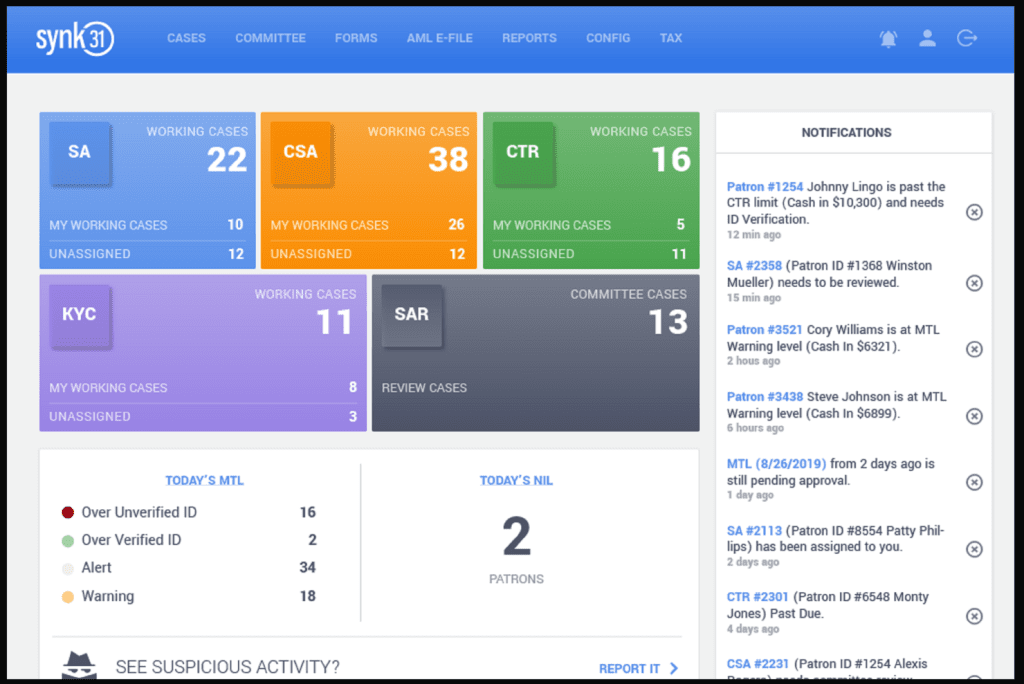Open the COMMITTEE menu

(270, 38)
